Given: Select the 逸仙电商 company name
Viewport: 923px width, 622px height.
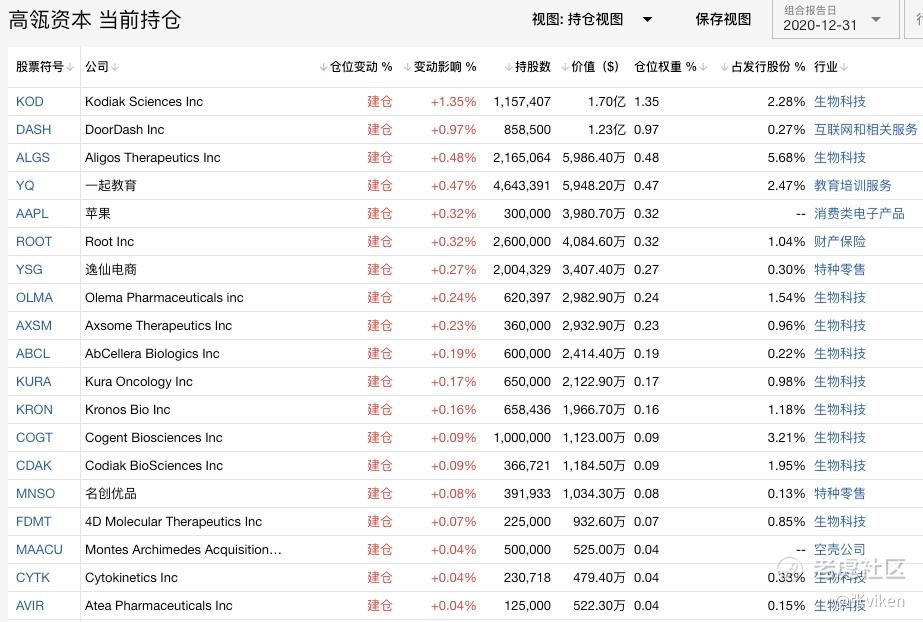Looking at the screenshot, I should point(111,270).
